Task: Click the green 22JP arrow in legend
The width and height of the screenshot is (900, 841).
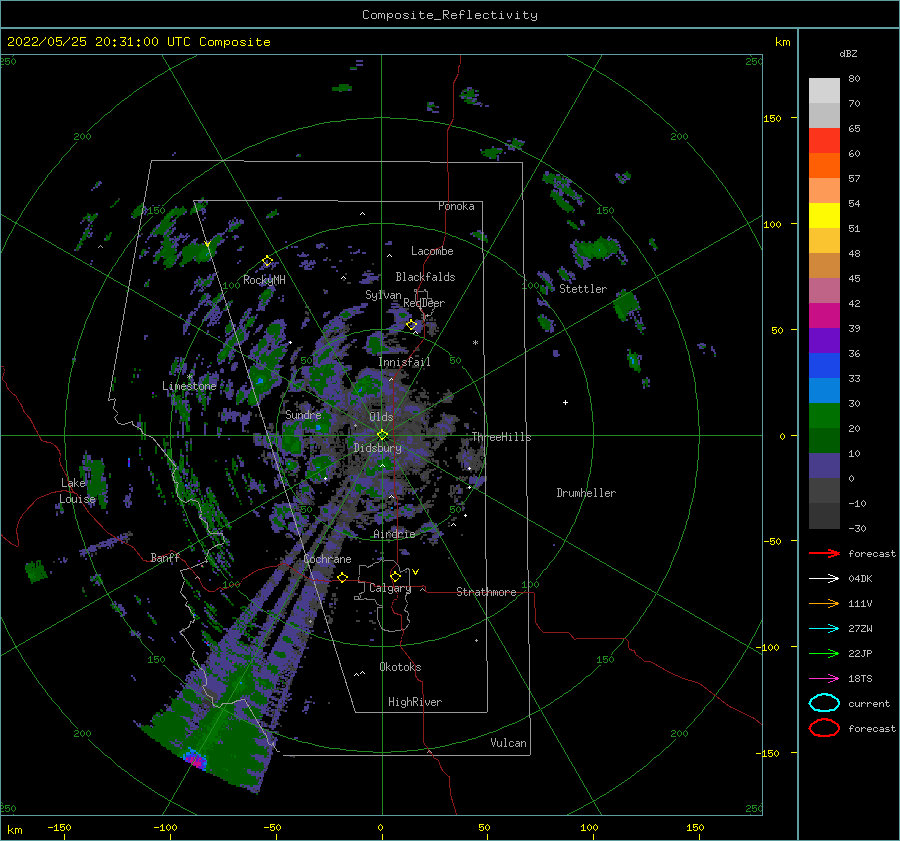Action: (824, 653)
